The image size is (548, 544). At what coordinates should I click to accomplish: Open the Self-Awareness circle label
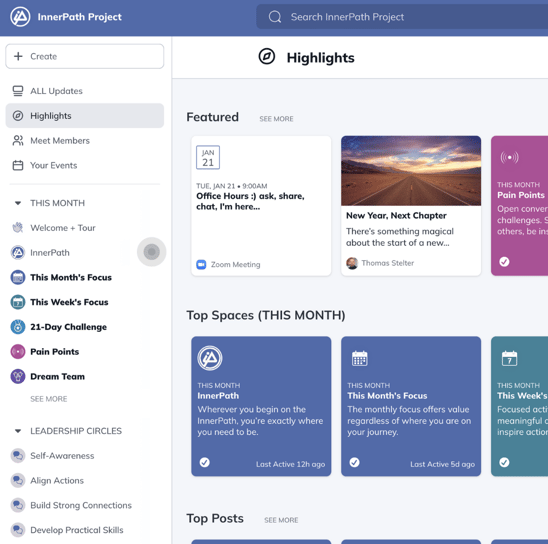62,456
